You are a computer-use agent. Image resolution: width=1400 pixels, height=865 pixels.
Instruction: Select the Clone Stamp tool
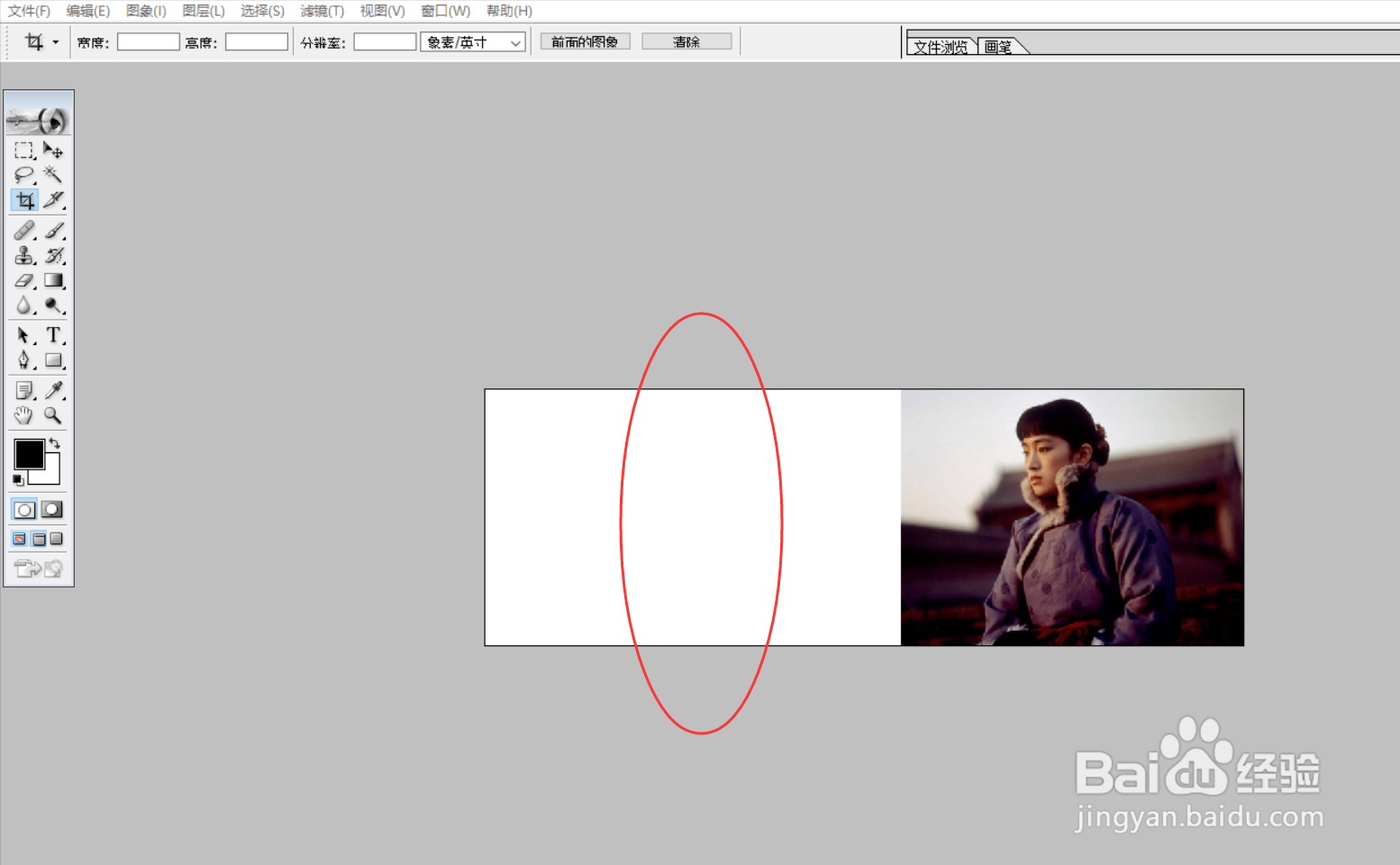[24, 256]
